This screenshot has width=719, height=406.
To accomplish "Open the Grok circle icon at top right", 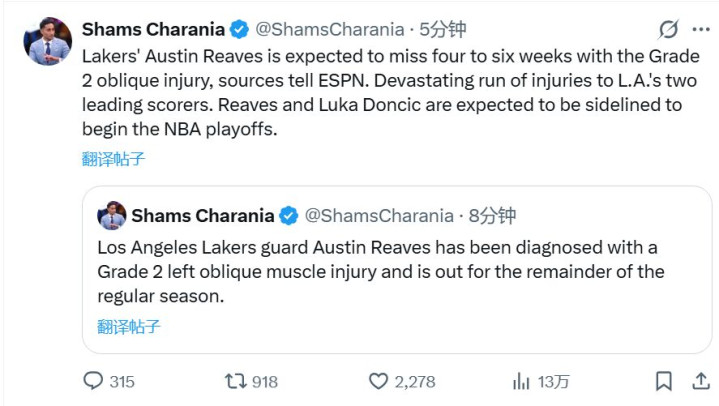I will (x=669, y=29).
